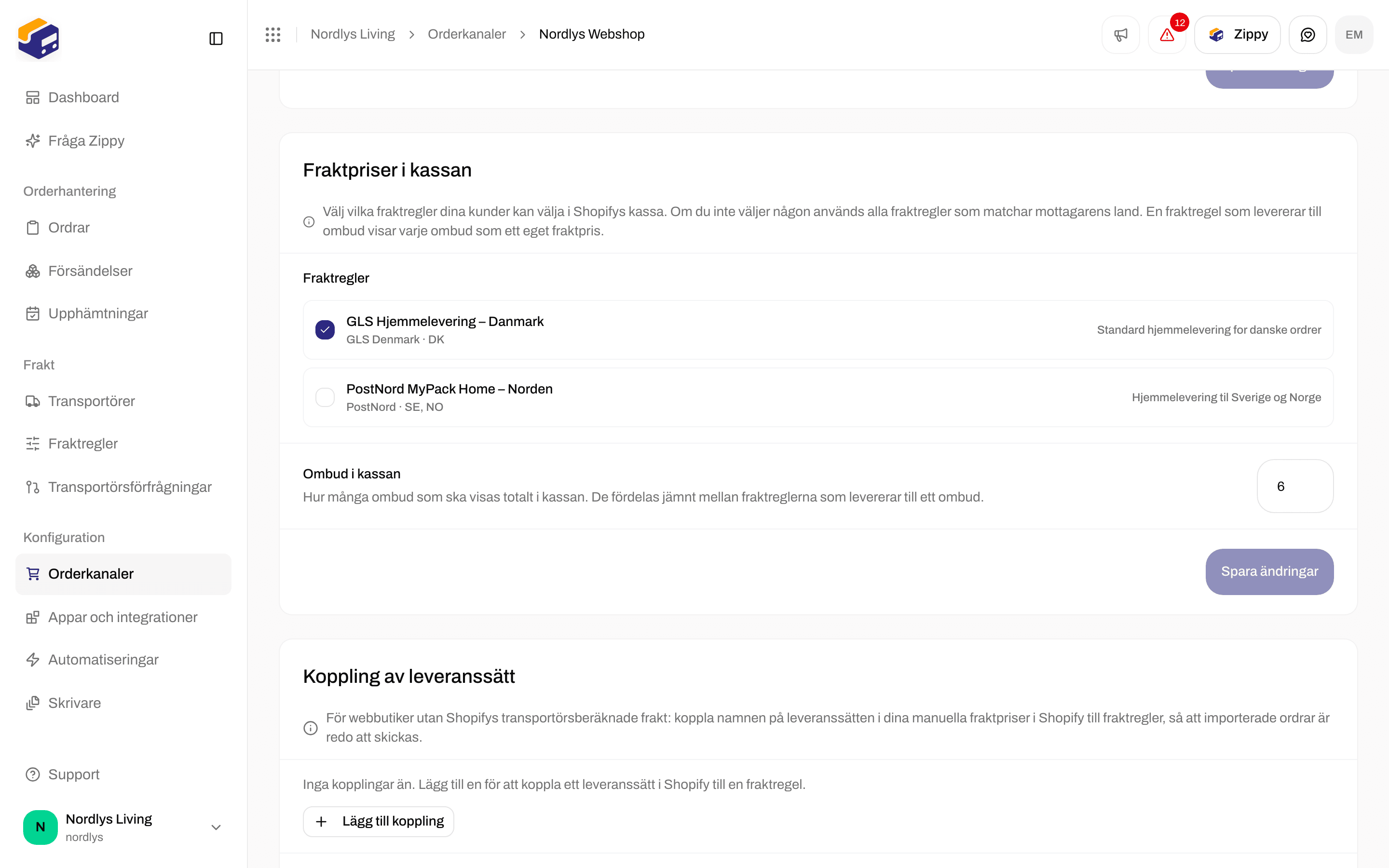Click Orderkanaler breadcrumb link
1389x868 pixels.
click(467, 34)
